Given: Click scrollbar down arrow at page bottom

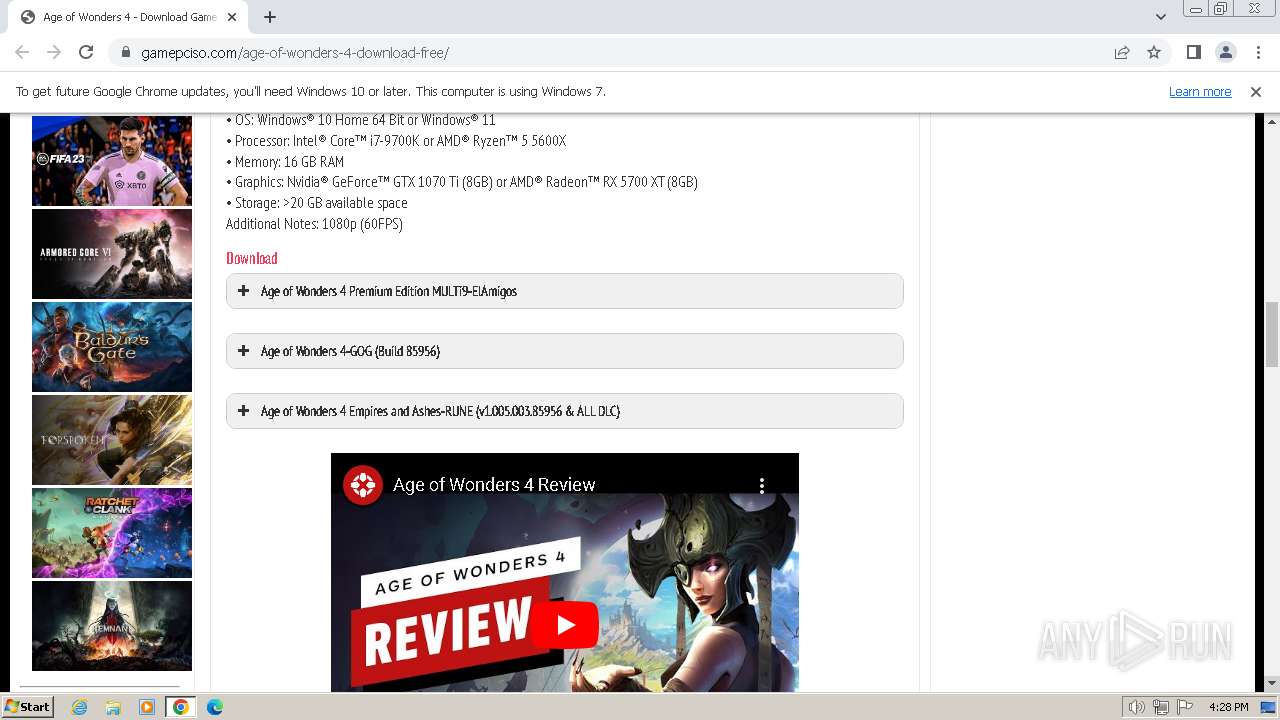Looking at the screenshot, I should click(1272, 683).
